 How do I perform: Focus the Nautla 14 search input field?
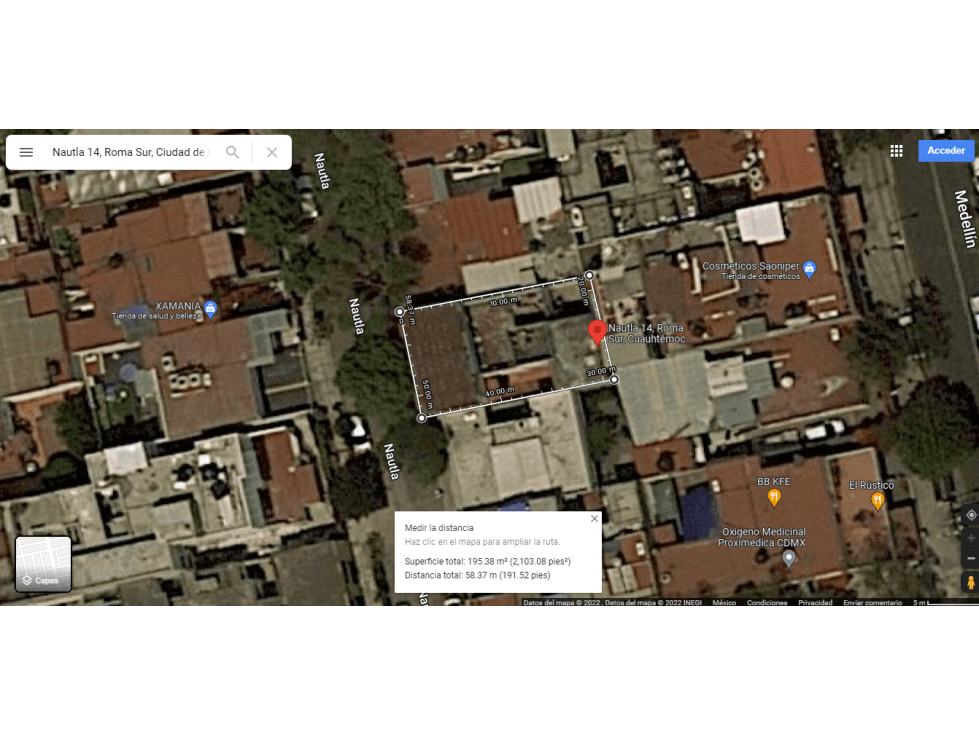(130, 152)
